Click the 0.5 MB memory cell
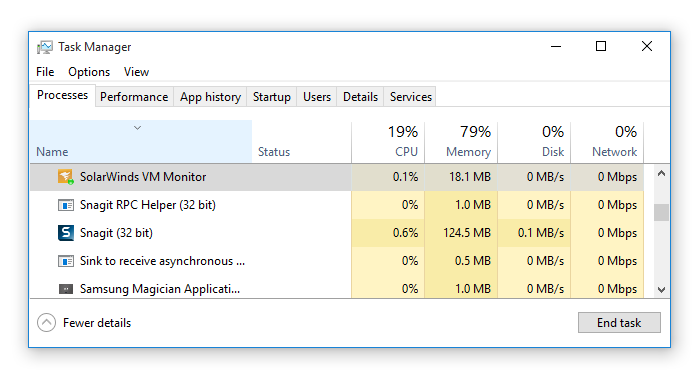This screenshot has width=700, height=378. [461, 261]
